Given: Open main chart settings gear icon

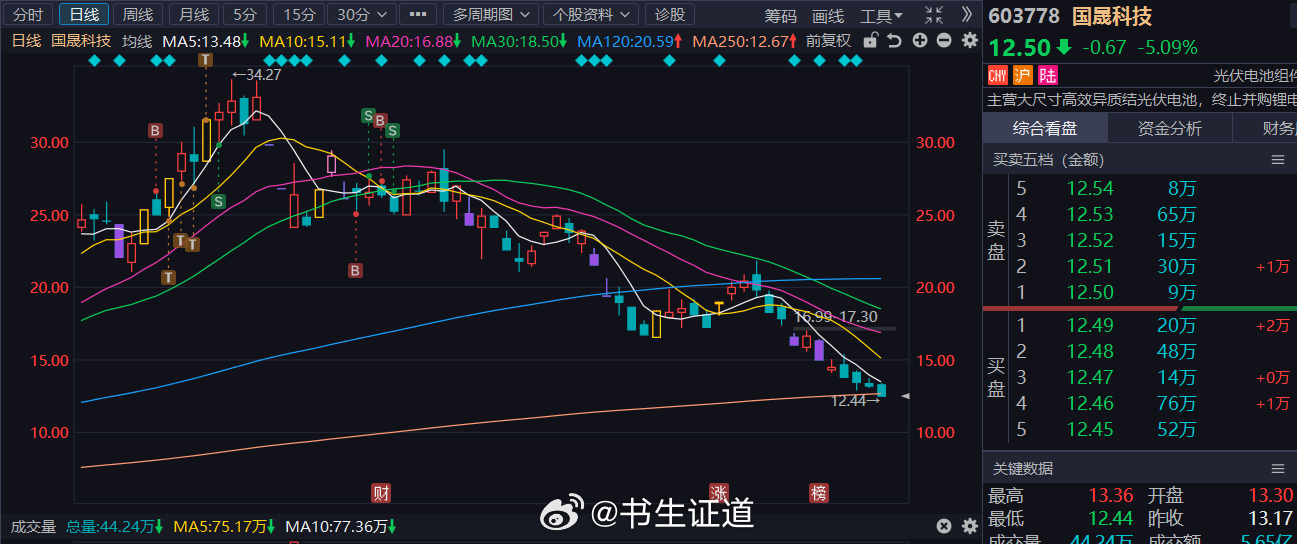Looking at the screenshot, I should coord(969,41).
